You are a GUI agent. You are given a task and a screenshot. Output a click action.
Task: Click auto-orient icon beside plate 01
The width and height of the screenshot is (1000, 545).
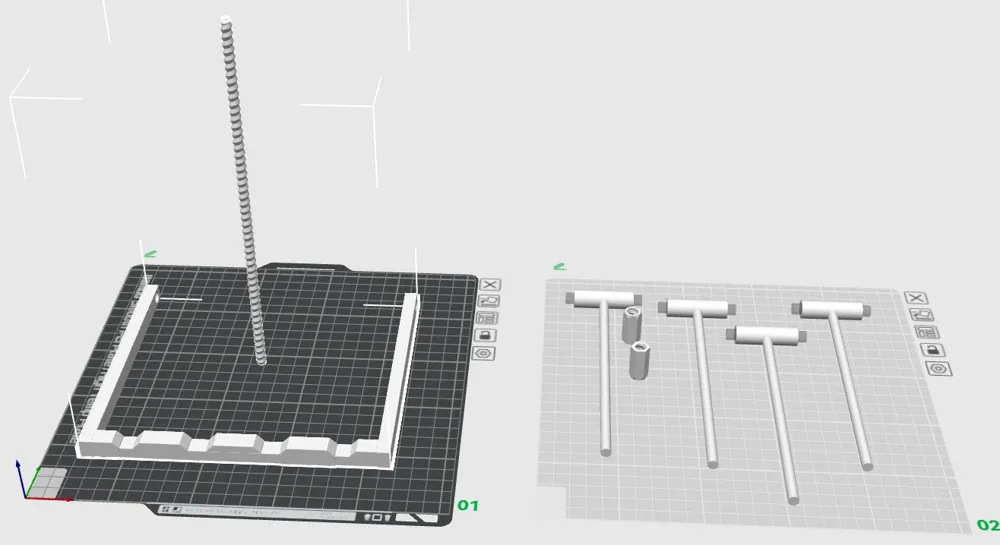pyautogui.click(x=489, y=301)
